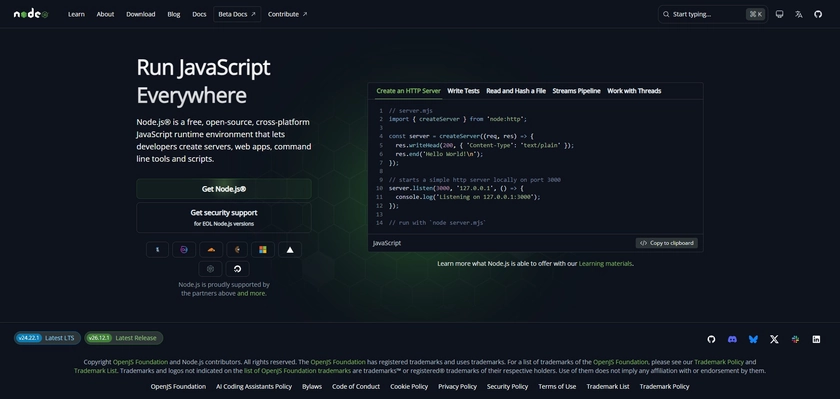Click the Get Node.js® button
The width and height of the screenshot is (840, 399).
[224, 189]
